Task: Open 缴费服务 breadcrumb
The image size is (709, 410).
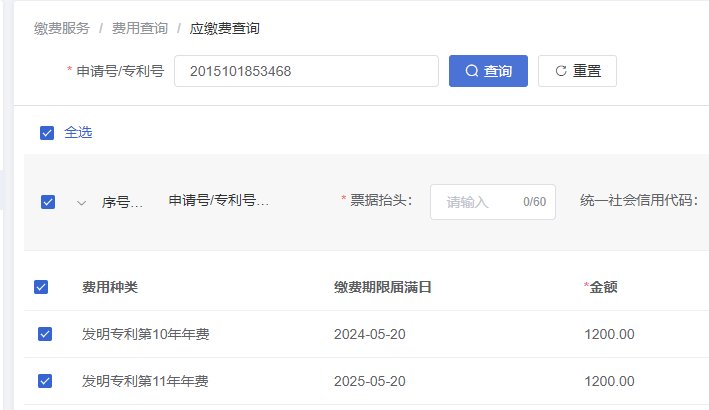Action: [x=62, y=28]
